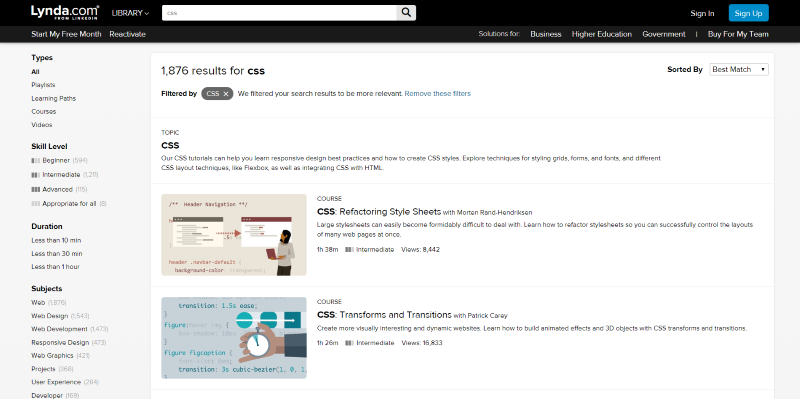The image size is (800, 399).
Task: Filter by Projects subject
Action: tap(53, 369)
